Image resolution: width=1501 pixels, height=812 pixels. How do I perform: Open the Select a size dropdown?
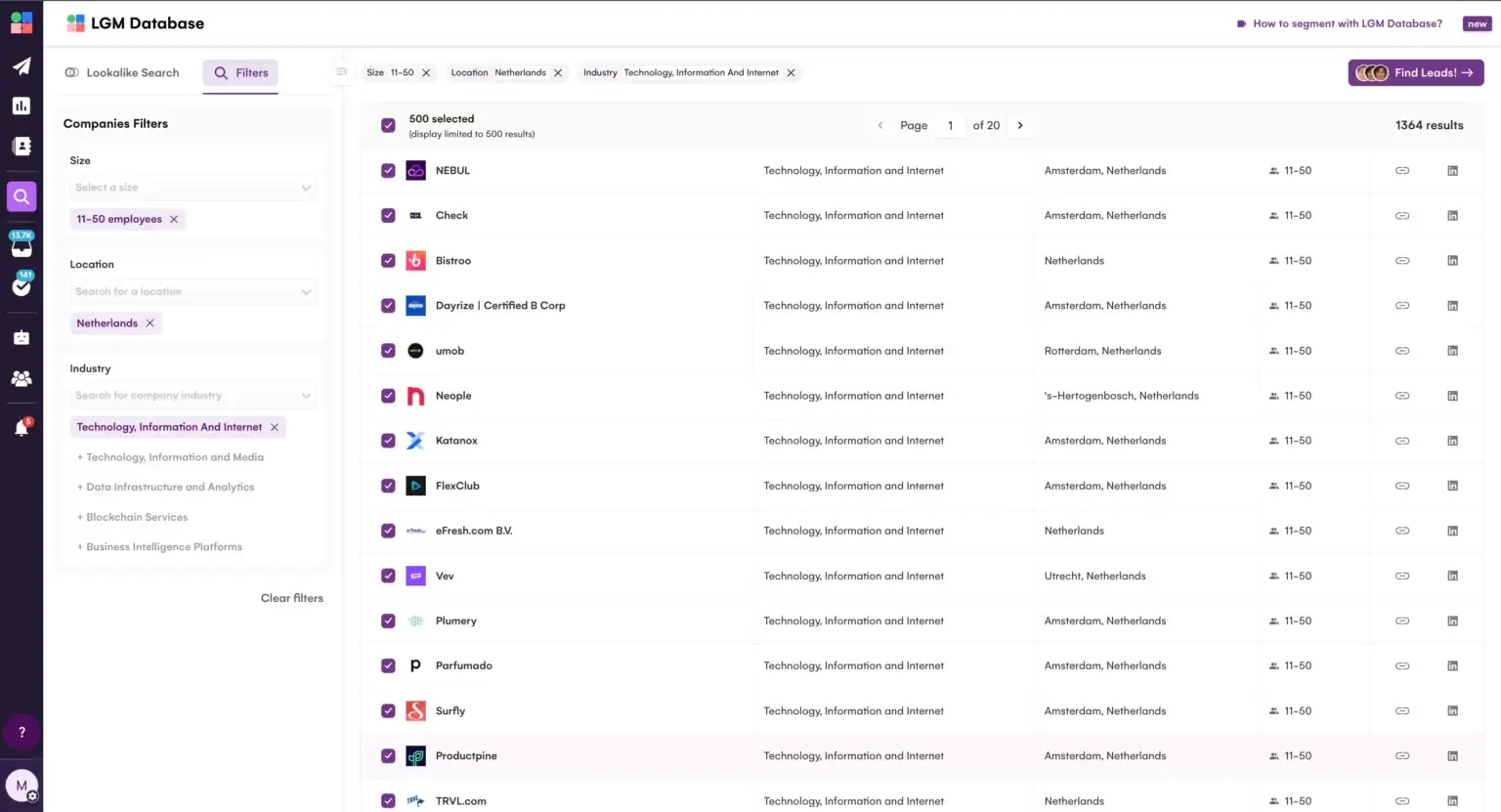click(193, 188)
